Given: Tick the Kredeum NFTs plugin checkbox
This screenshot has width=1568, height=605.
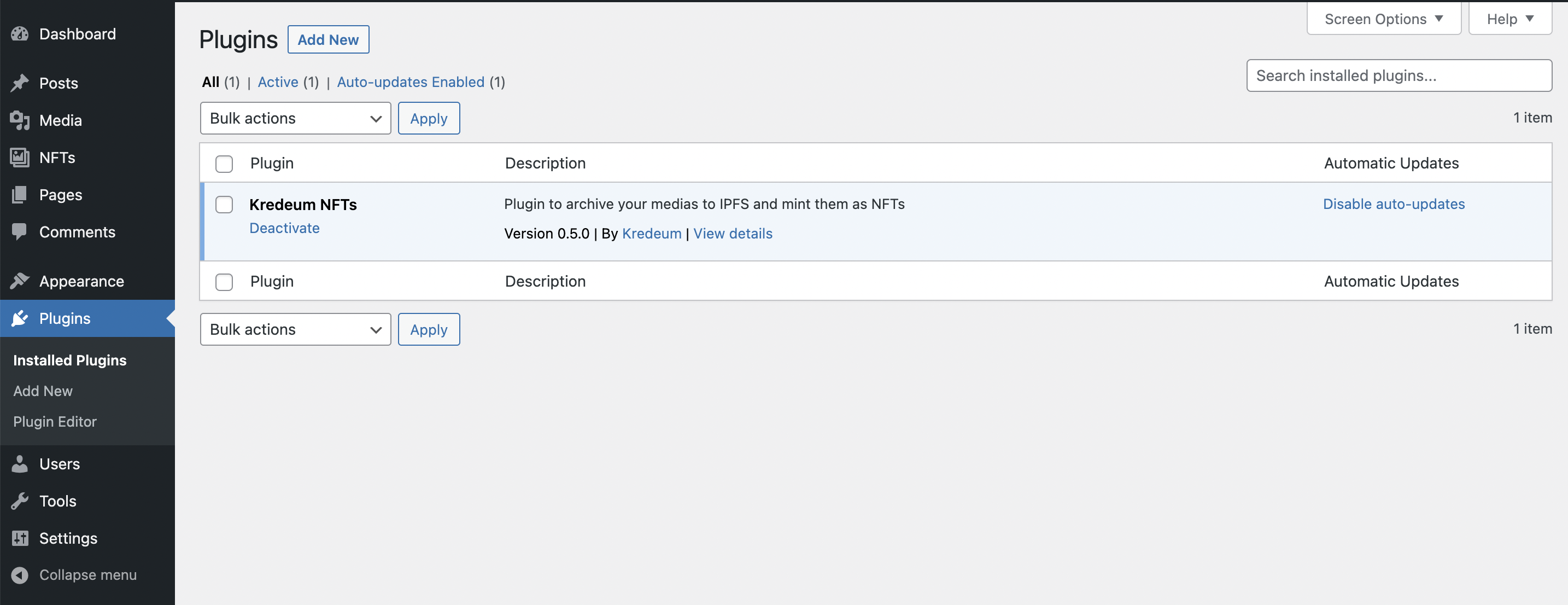Looking at the screenshot, I should coord(224,205).
